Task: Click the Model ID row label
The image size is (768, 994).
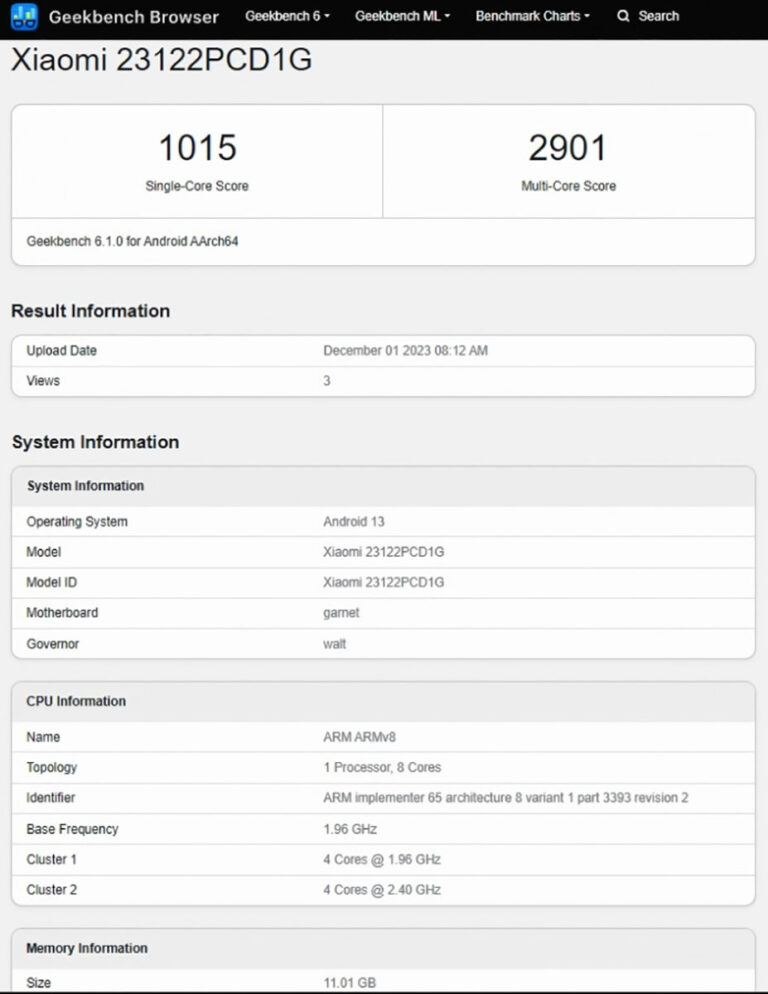Action: coord(51,583)
